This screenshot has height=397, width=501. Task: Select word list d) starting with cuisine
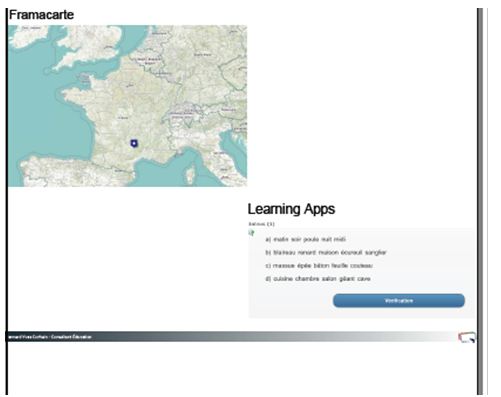318,279
